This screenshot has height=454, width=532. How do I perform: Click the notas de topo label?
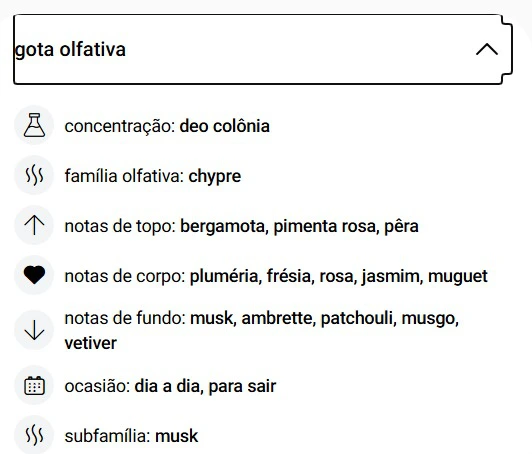coord(120,227)
